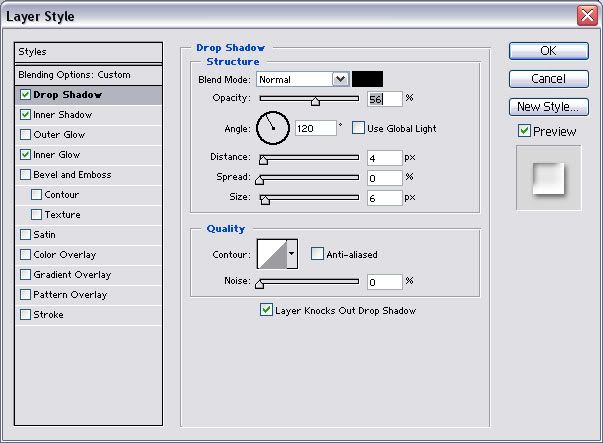Uncheck the Preview checkbox

coord(524,131)
